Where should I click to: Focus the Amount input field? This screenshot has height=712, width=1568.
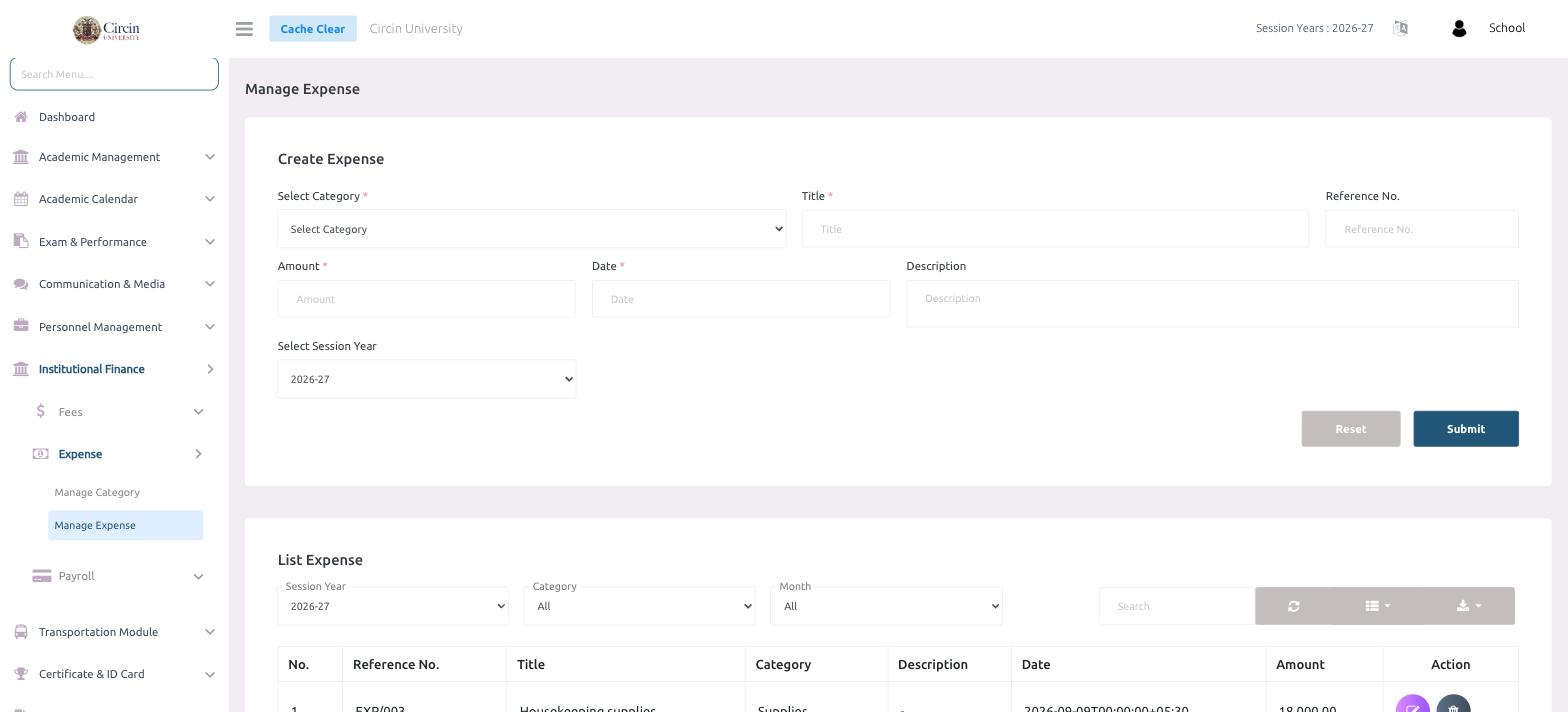pos(427,299)
